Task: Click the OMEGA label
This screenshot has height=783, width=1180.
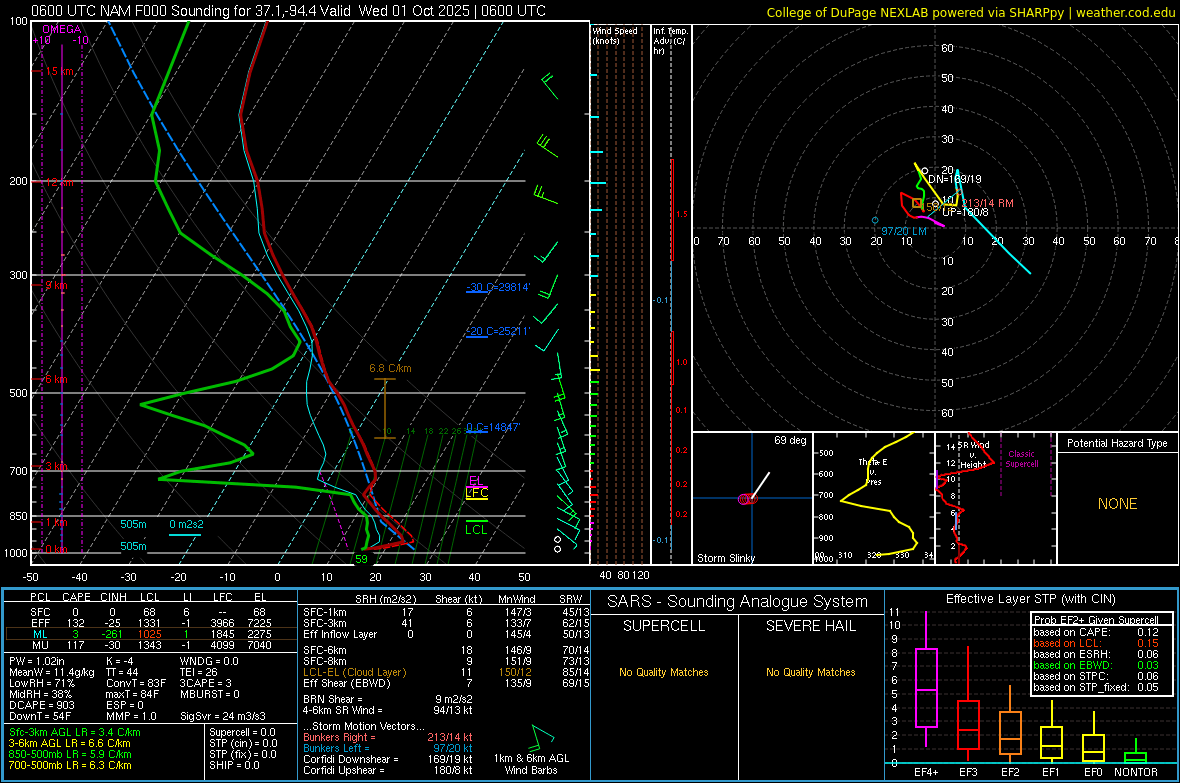Action: 62,29
